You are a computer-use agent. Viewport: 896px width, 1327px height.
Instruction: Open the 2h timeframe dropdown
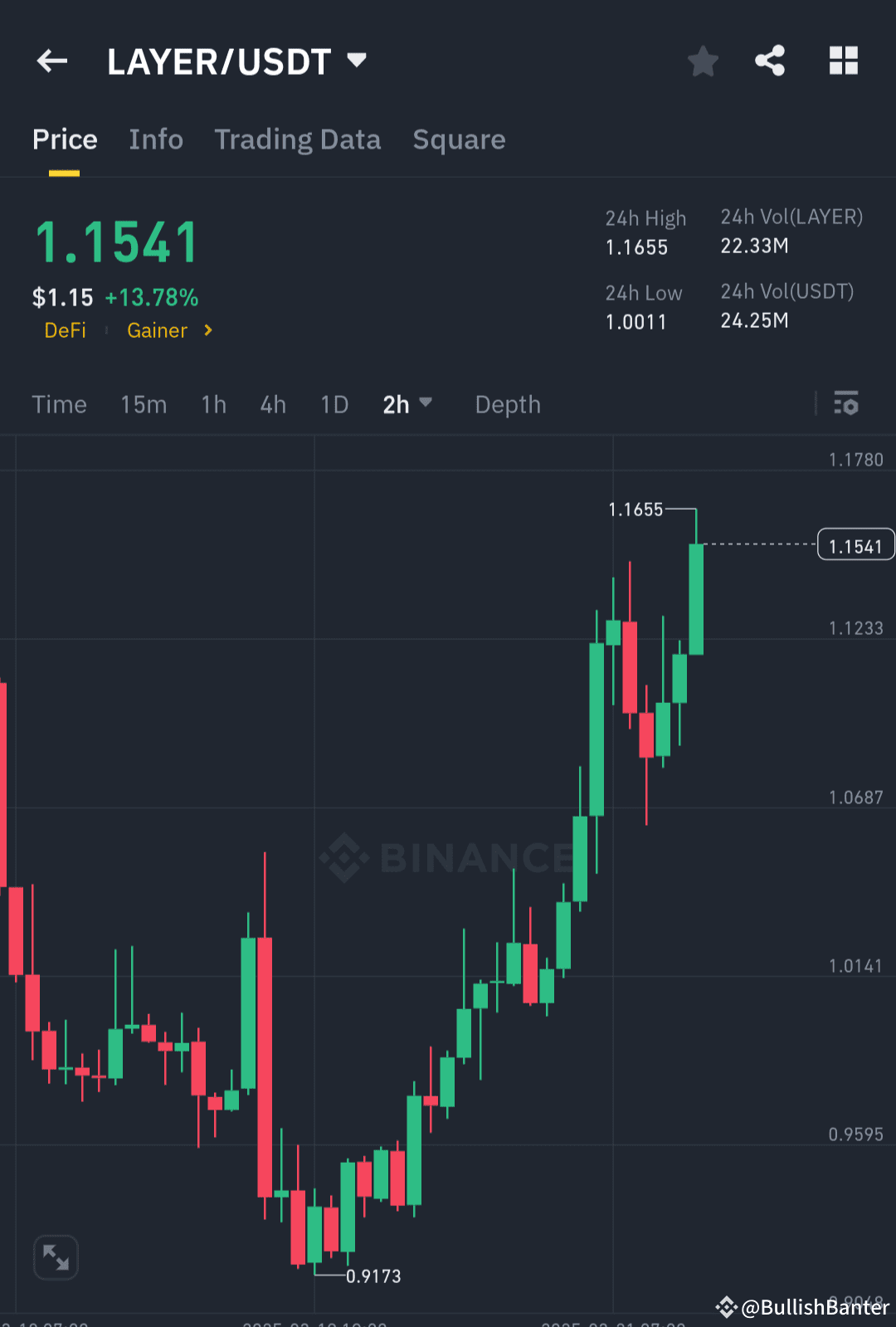[x=407, y=404]
